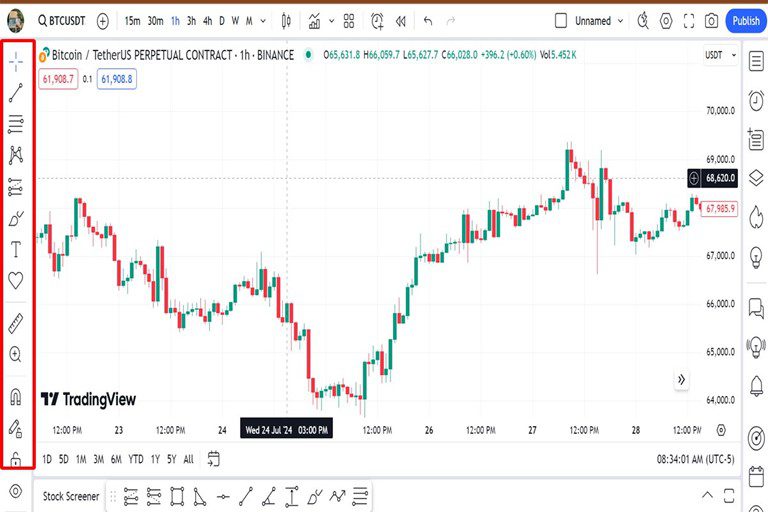768x512 pixels.
Task: Click the Publish button
Action: (746, 21)
